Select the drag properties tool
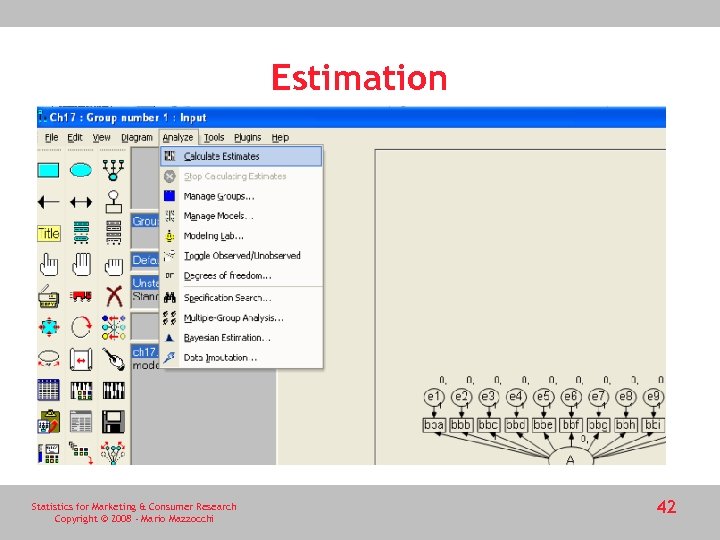 pyautogui.click(x=81, y=453)
